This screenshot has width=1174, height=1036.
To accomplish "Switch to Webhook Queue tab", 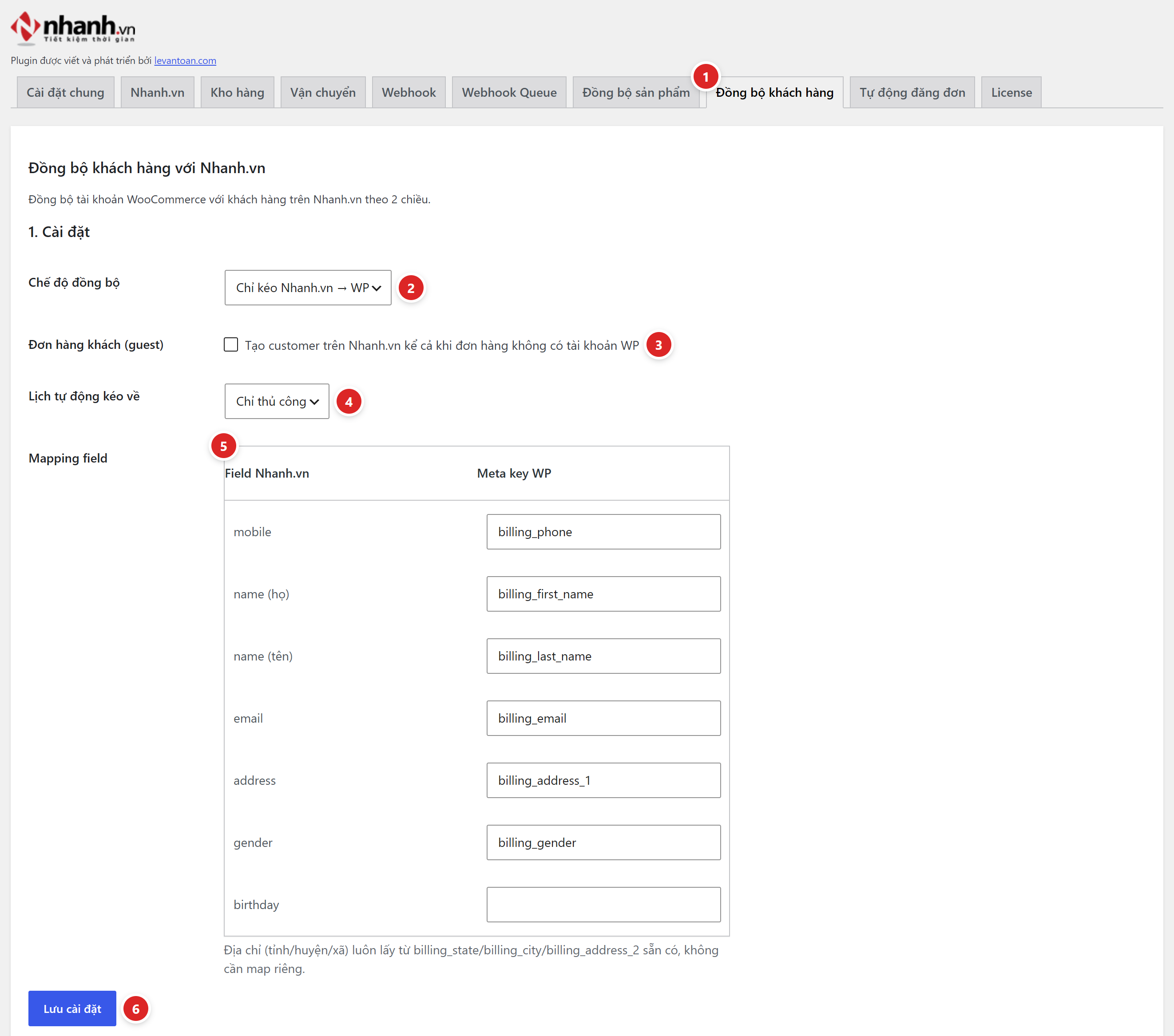I will pos(509,92).
